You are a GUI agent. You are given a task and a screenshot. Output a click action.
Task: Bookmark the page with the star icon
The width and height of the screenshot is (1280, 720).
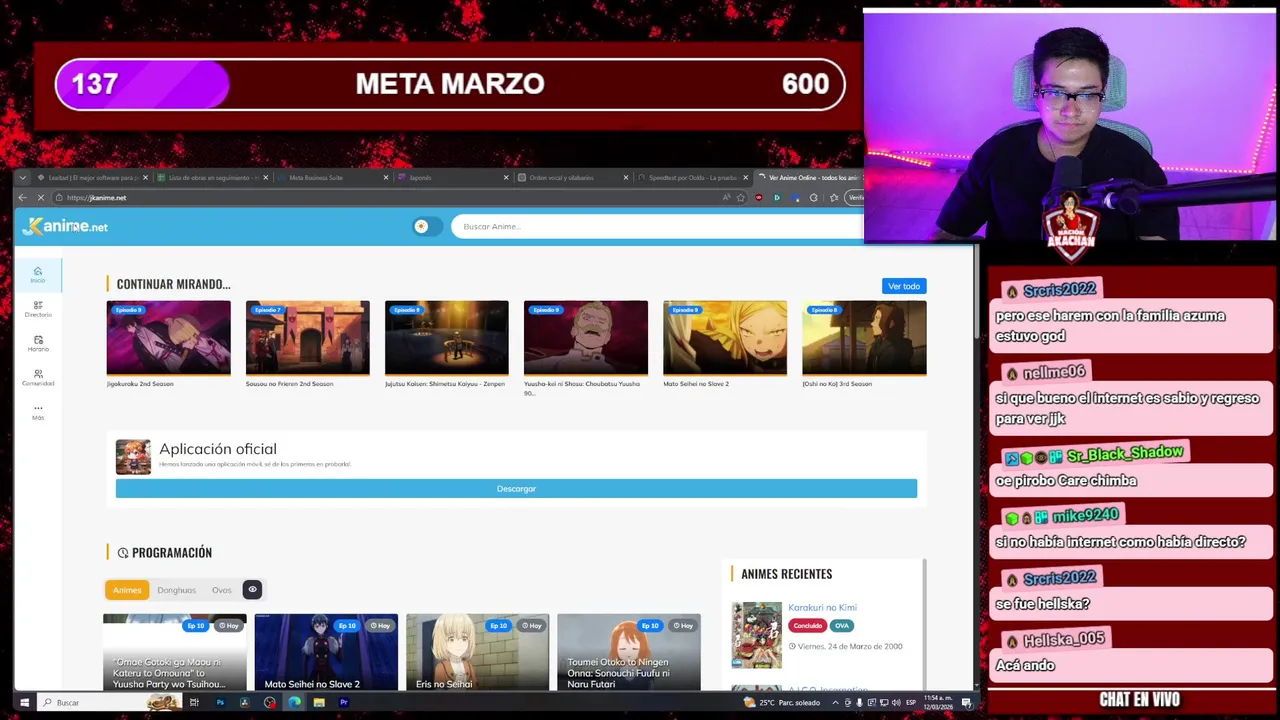pos(740,198)
